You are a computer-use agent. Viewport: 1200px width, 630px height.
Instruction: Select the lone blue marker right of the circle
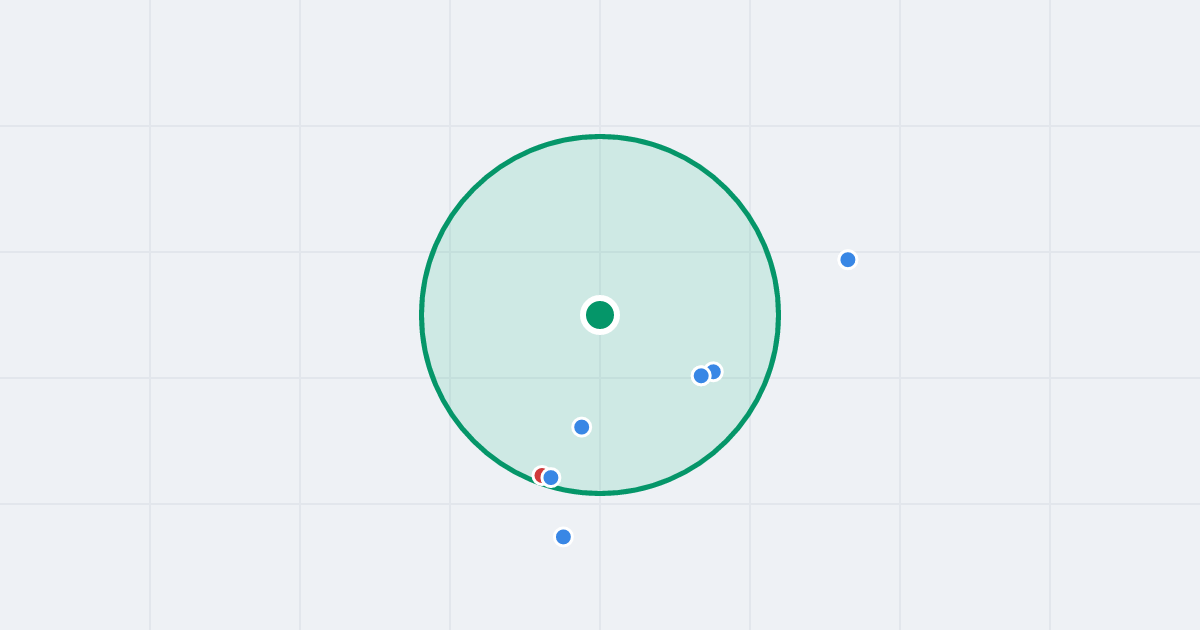[x=848, y=260]
